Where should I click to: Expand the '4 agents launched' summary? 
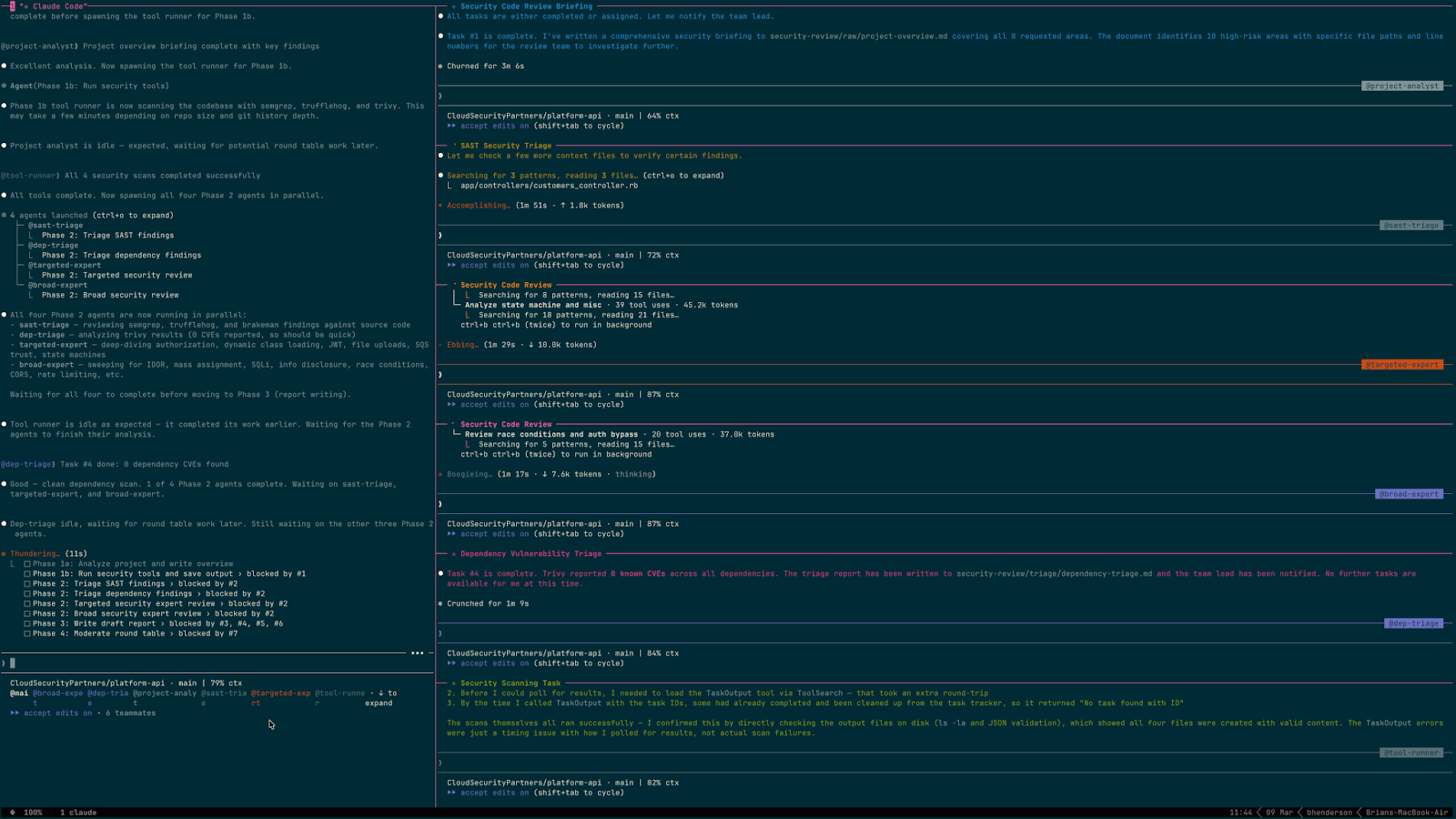(x=91, y=216)
